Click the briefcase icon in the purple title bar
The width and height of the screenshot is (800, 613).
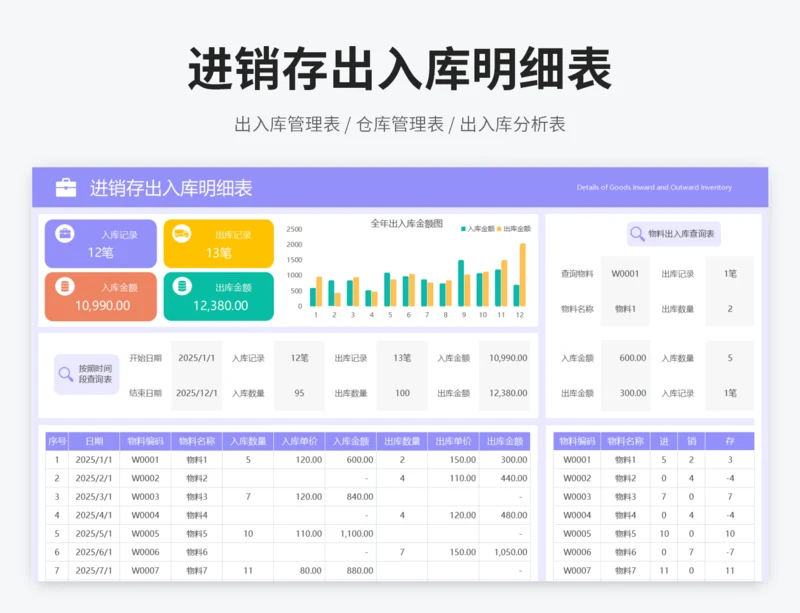coord(66,188)
